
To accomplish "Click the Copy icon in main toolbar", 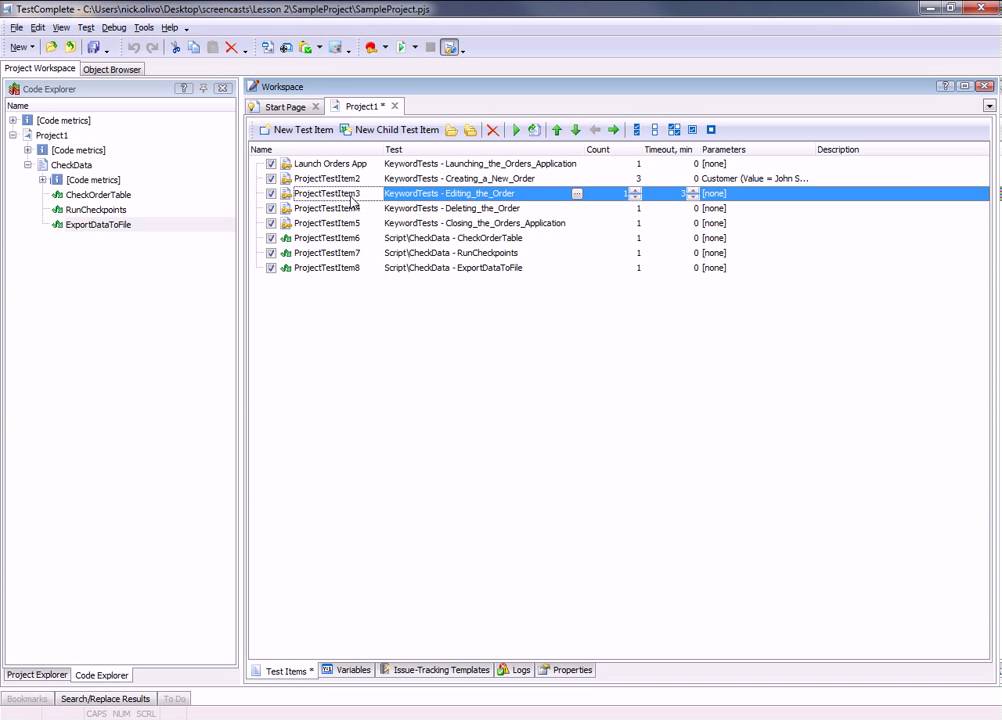I will point(194,47).
